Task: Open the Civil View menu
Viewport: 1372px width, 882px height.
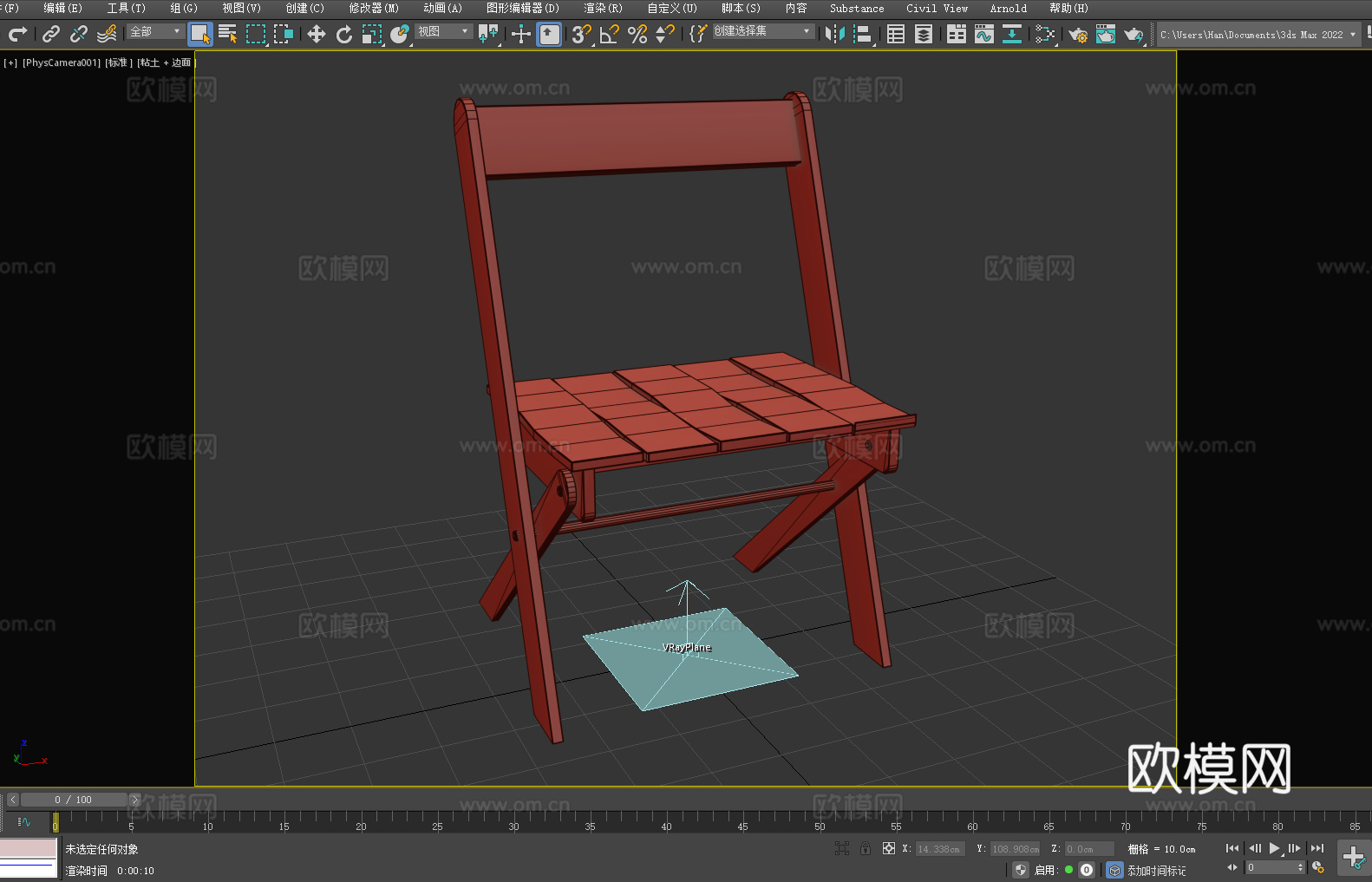Action: [937, 8]
